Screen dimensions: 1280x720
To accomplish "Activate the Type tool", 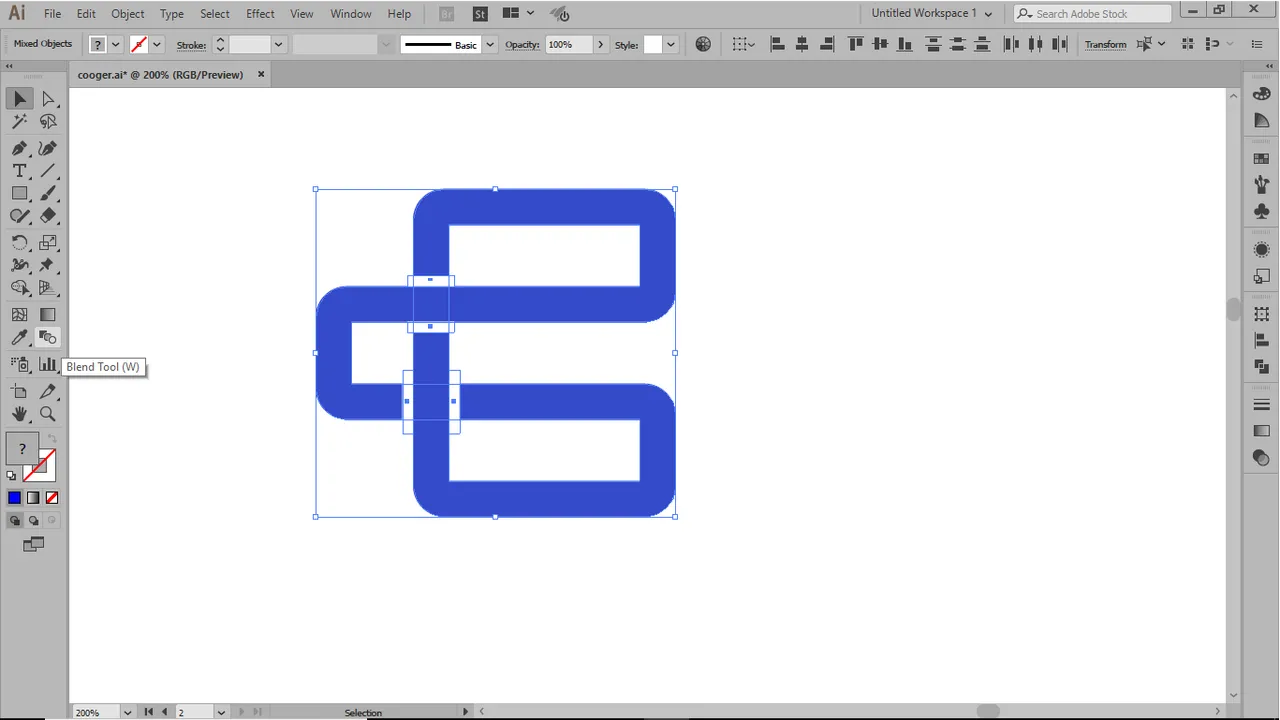I will tap(20, 171).
